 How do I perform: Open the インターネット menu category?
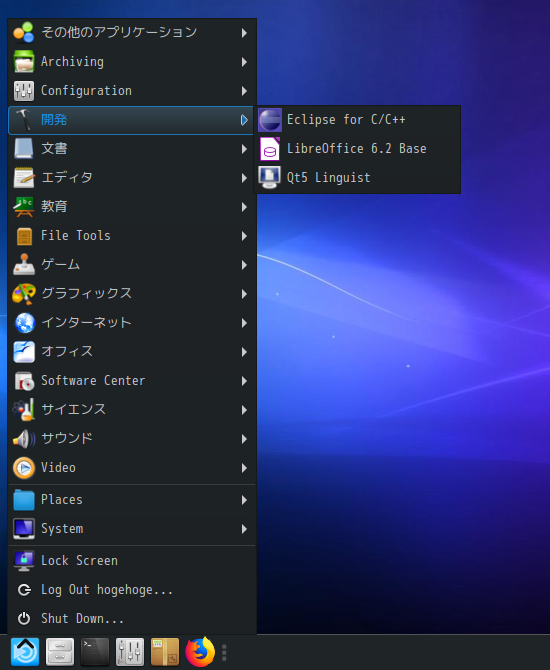click(132, 323)
